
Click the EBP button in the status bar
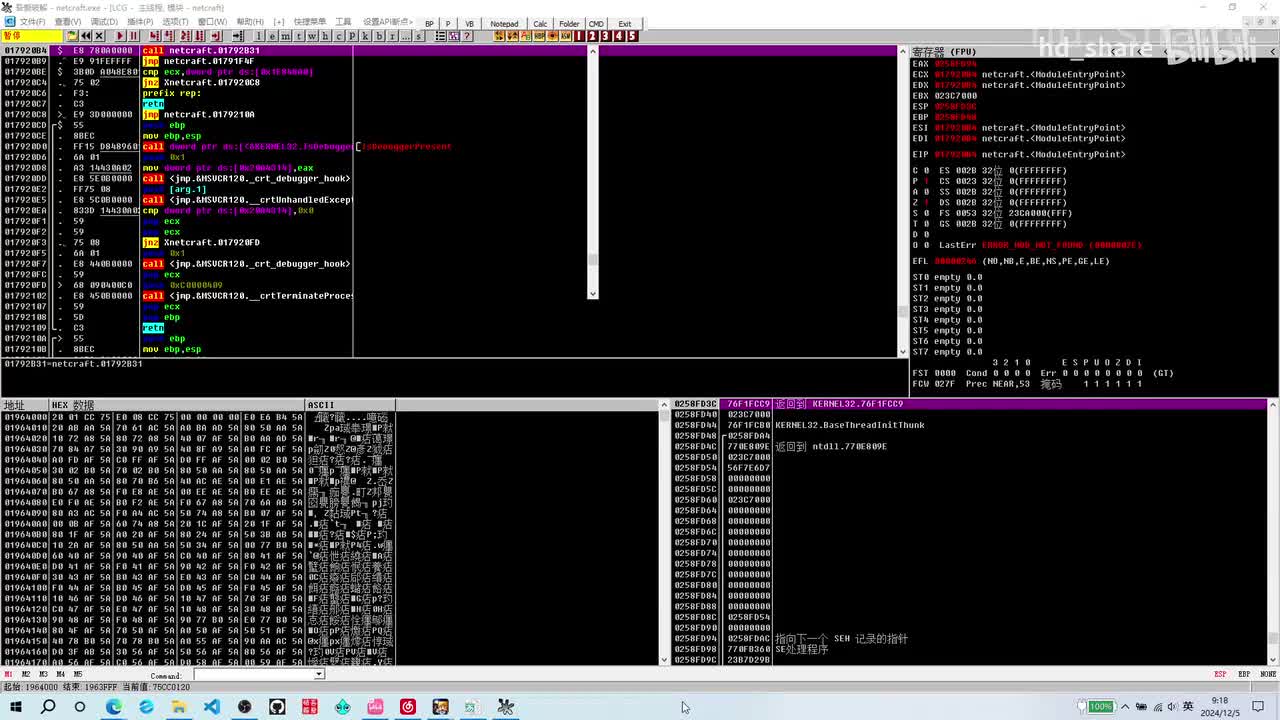point(1244,675)
